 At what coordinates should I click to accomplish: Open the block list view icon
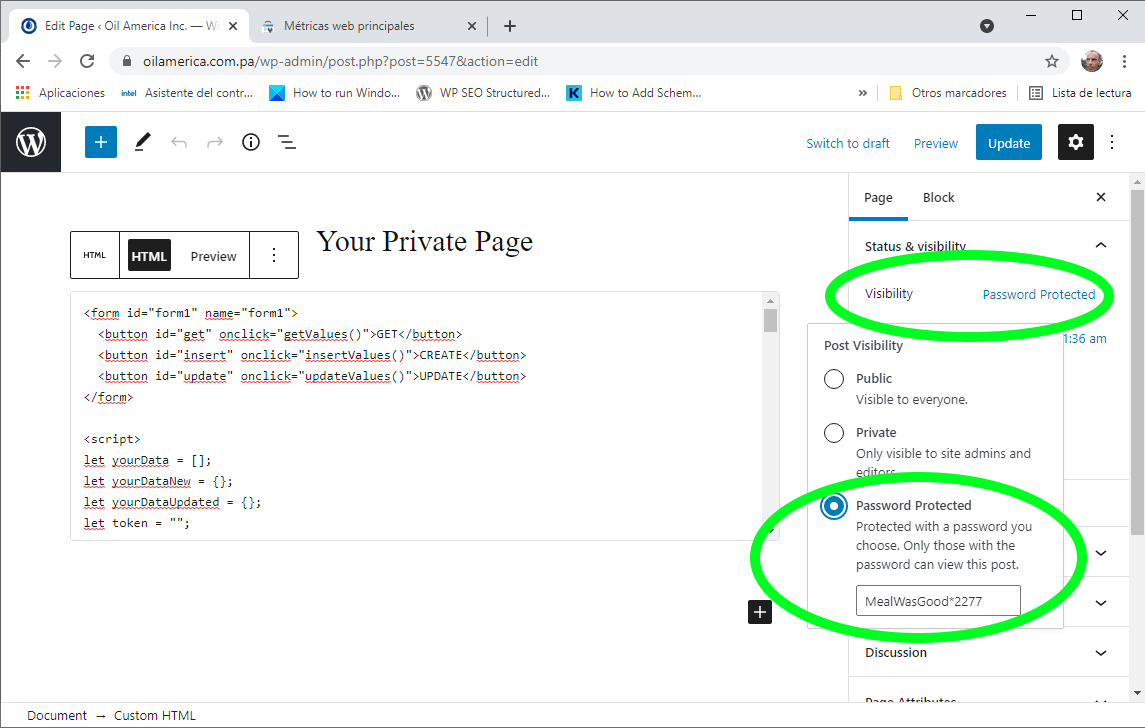pyautogui.click(x=287, y=142)
